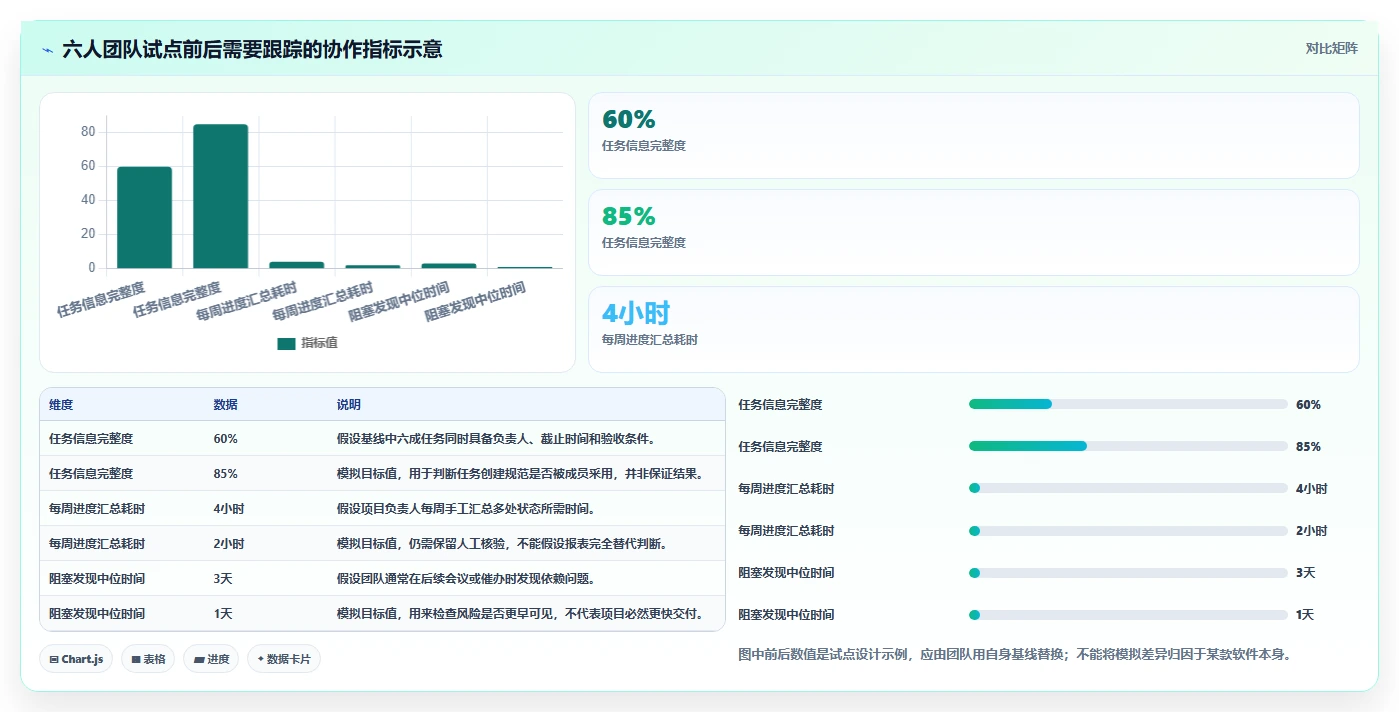
Task: Click the tallest chart bar reaching 85
Action: click(220, 196)
